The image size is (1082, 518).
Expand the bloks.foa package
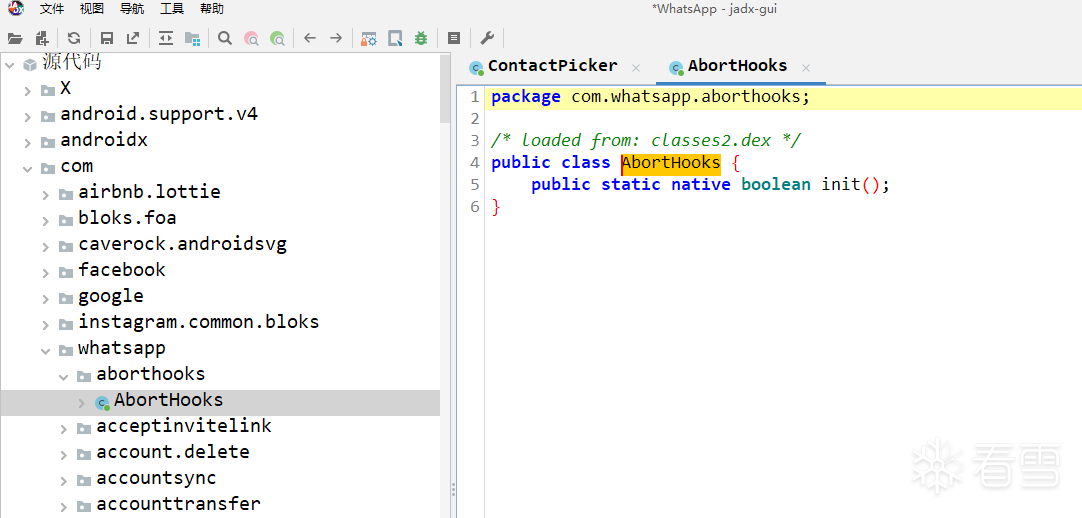click(x=46, y=221)
